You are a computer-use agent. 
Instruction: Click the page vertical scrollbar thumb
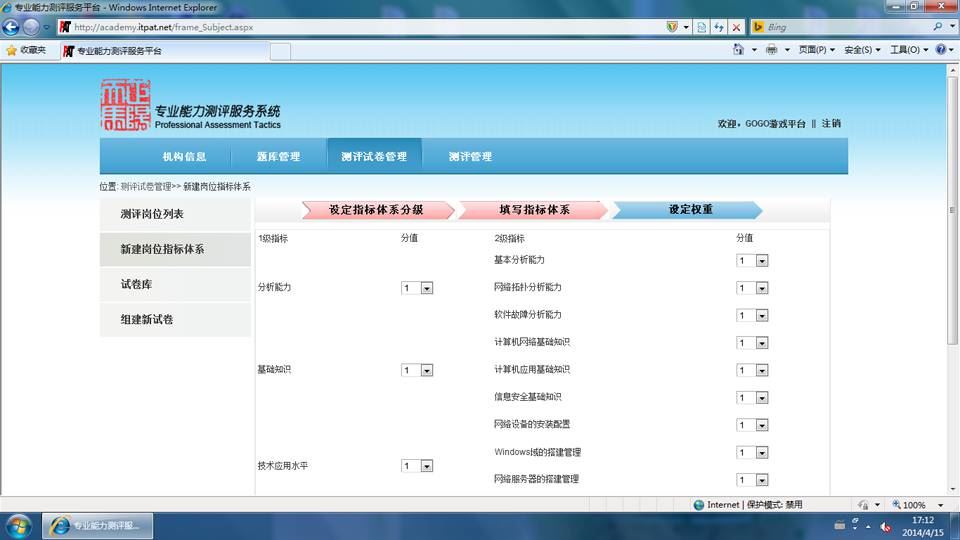tap(952, 210)
